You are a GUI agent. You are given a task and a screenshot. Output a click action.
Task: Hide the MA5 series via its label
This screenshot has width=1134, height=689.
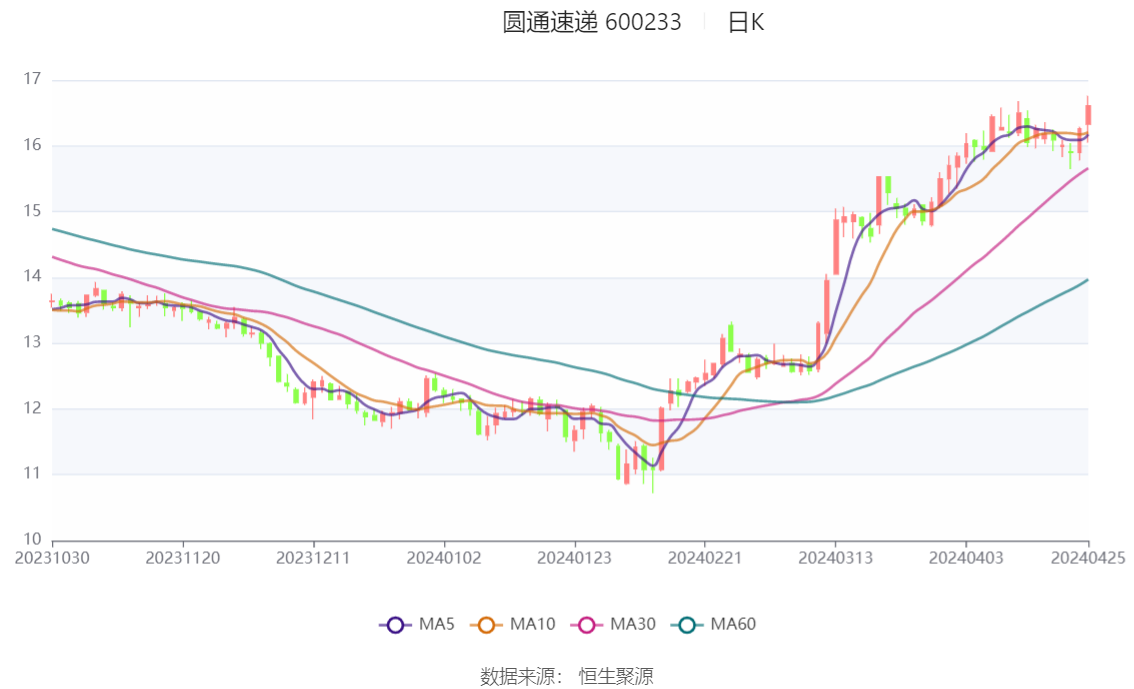(x=436, y=624)
